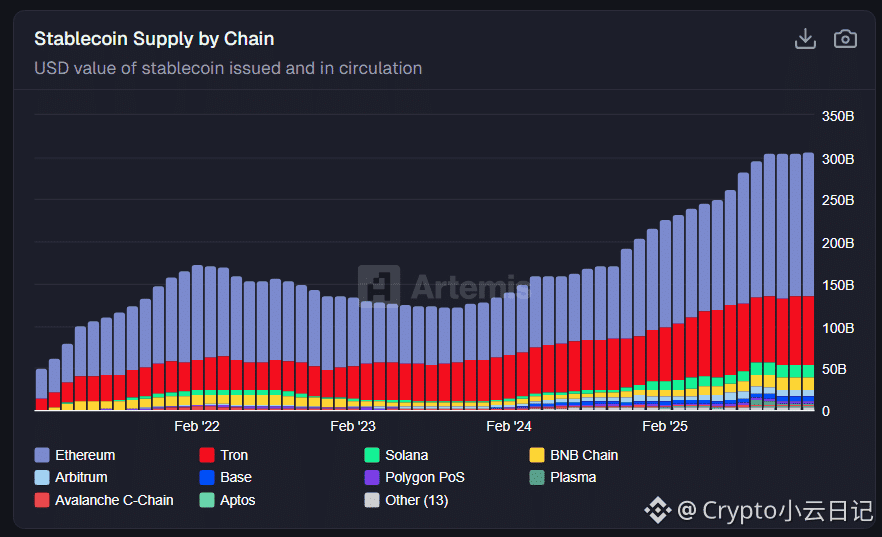Click the rightmost tallest chart bar
882x537 pixels.
(808, 281)
